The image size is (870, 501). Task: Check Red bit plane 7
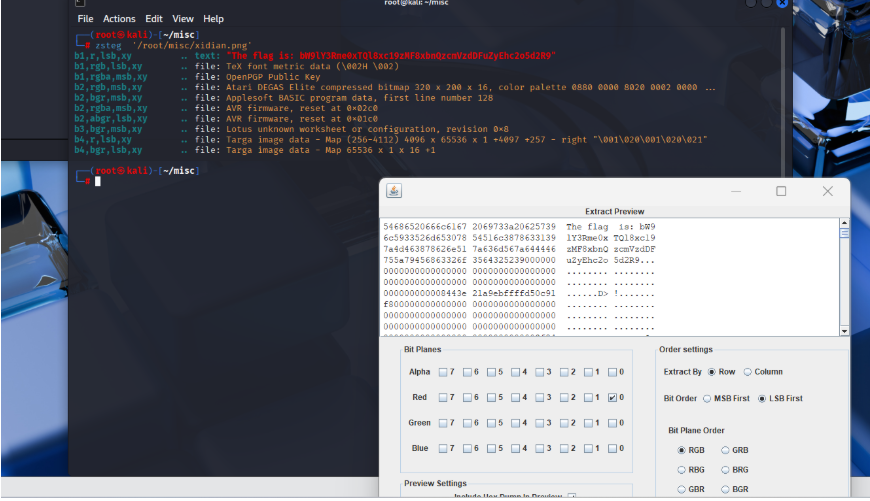pos(443,398)
